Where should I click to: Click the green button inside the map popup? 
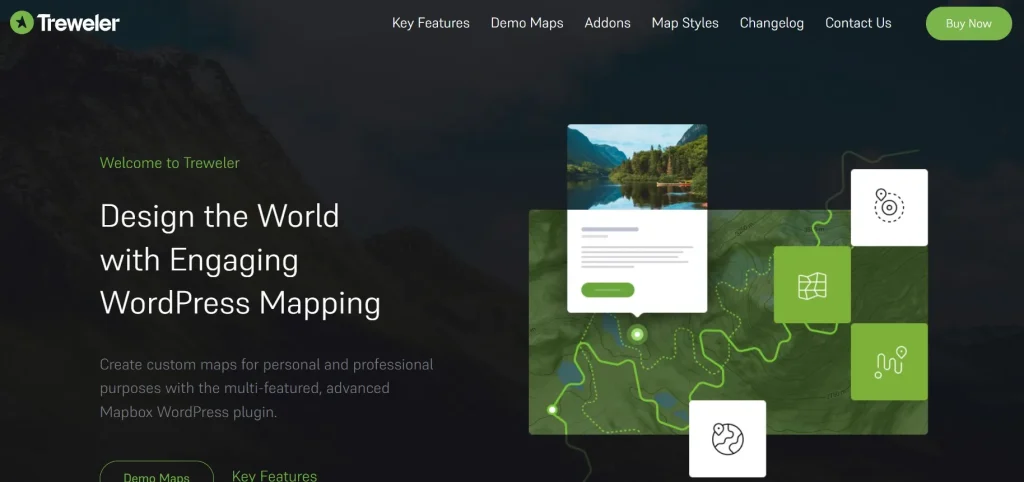click(x=607, y=289)
